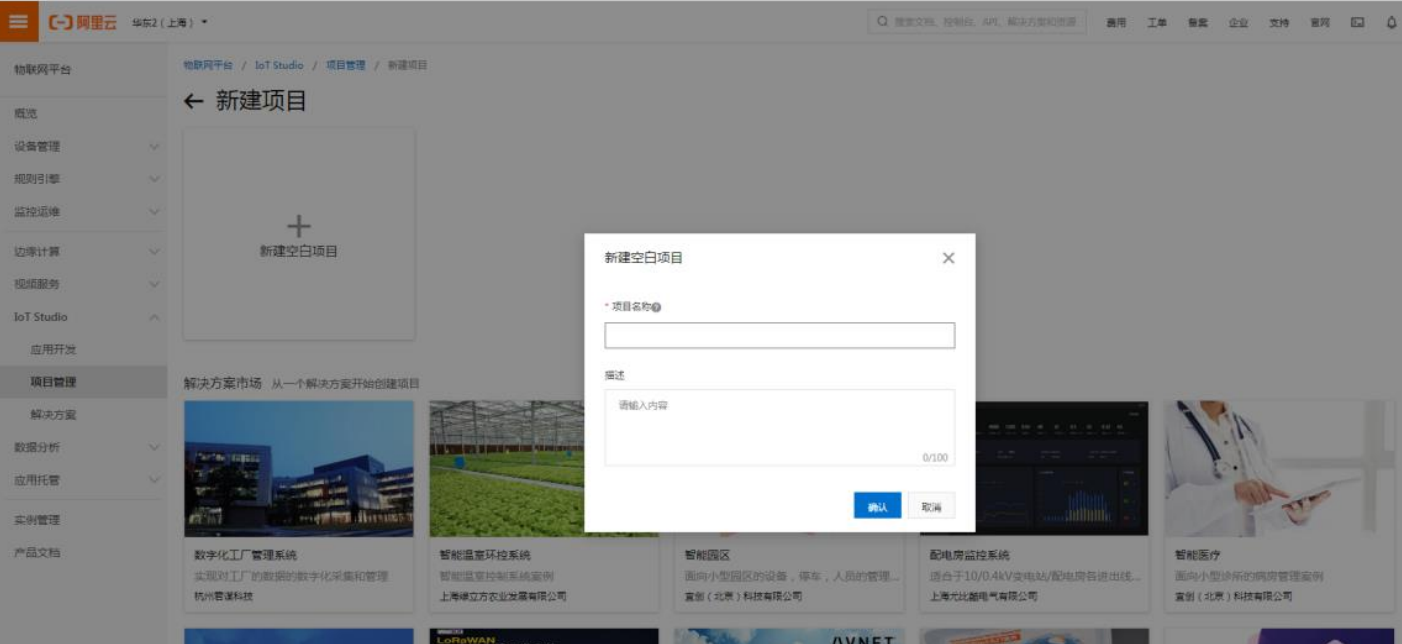Click the plus icon for 新建空白项目
1402x644 pixels.
coord(298,226)
